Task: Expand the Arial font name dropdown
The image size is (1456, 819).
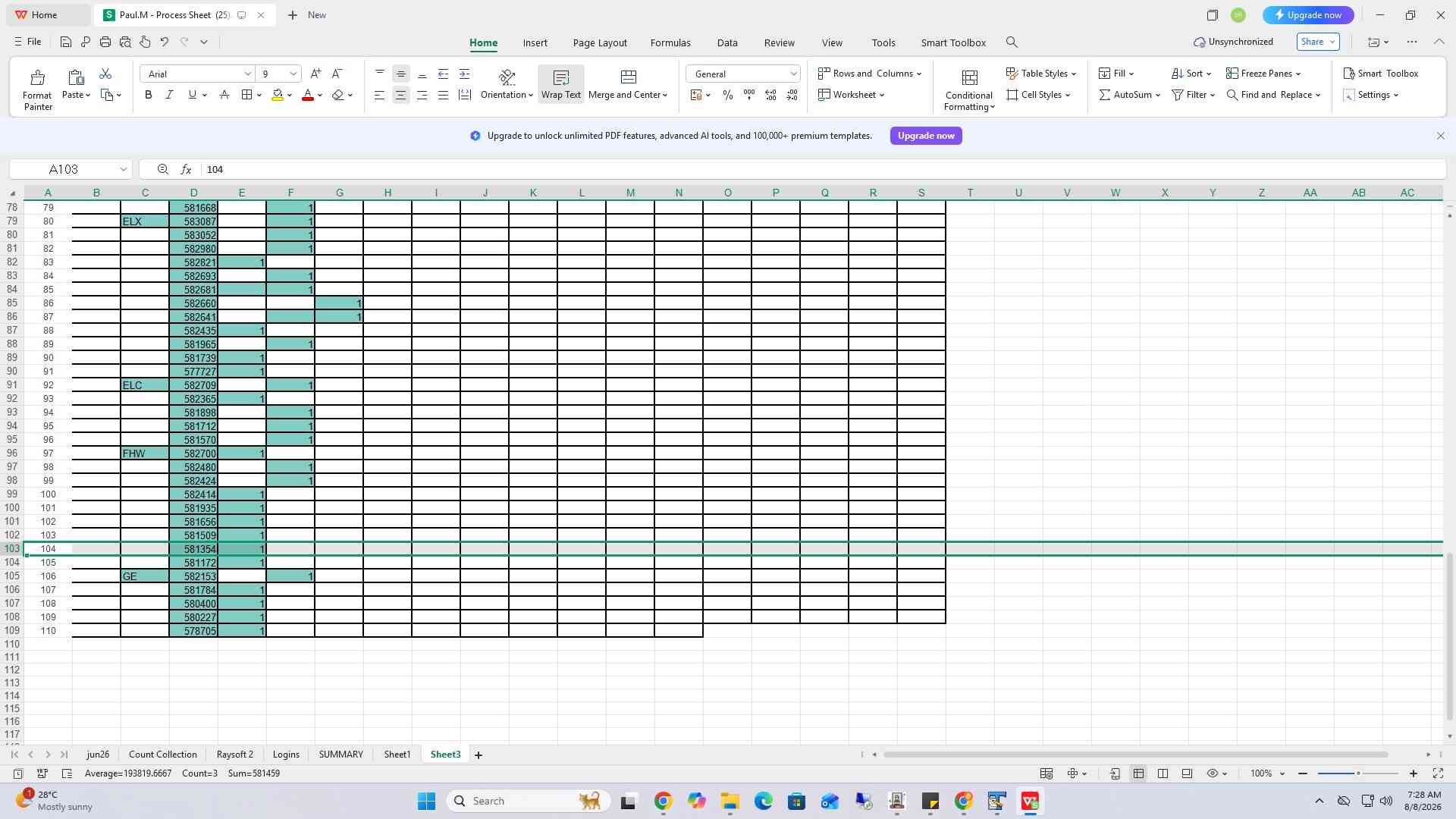Action: [247, 74]
